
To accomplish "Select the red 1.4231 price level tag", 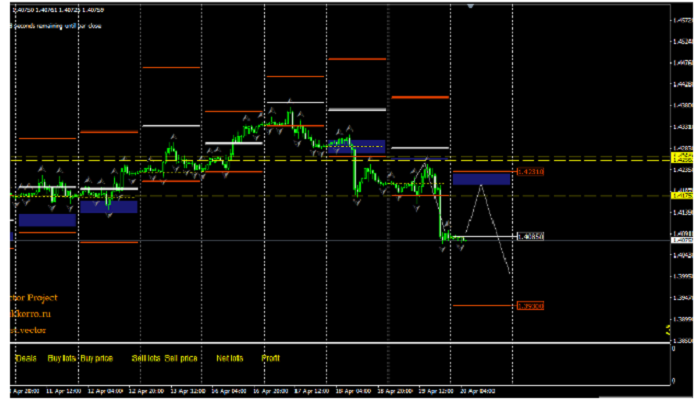I will coord(529,173).
